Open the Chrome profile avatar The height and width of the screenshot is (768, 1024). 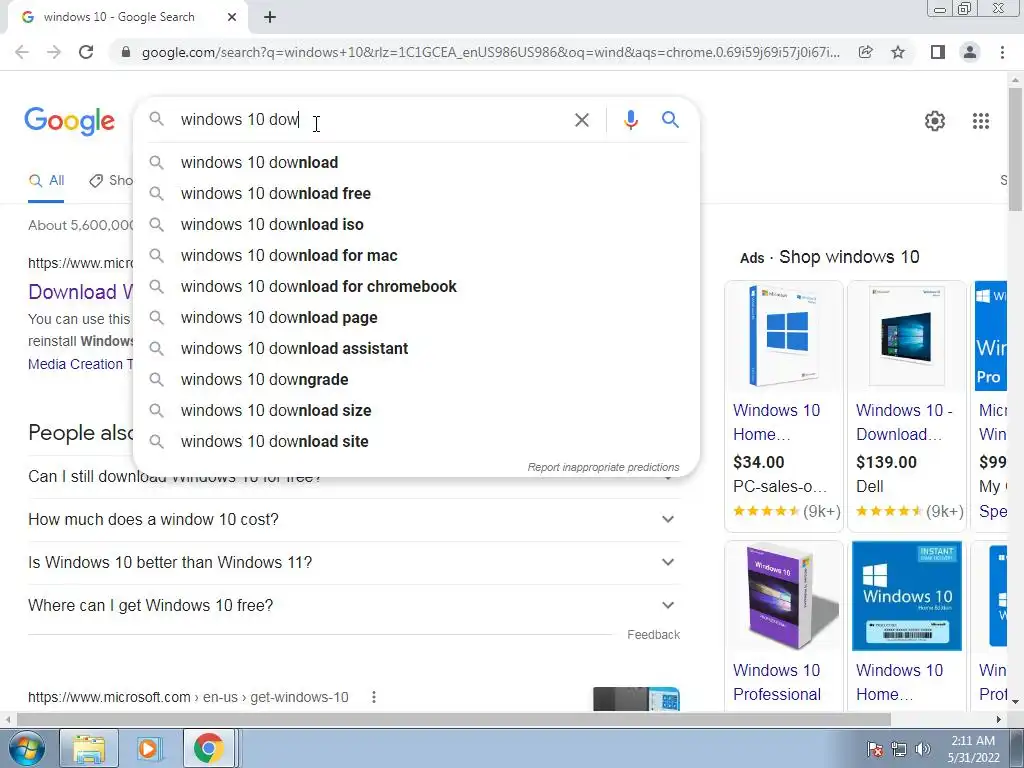[x=970, y=52]
